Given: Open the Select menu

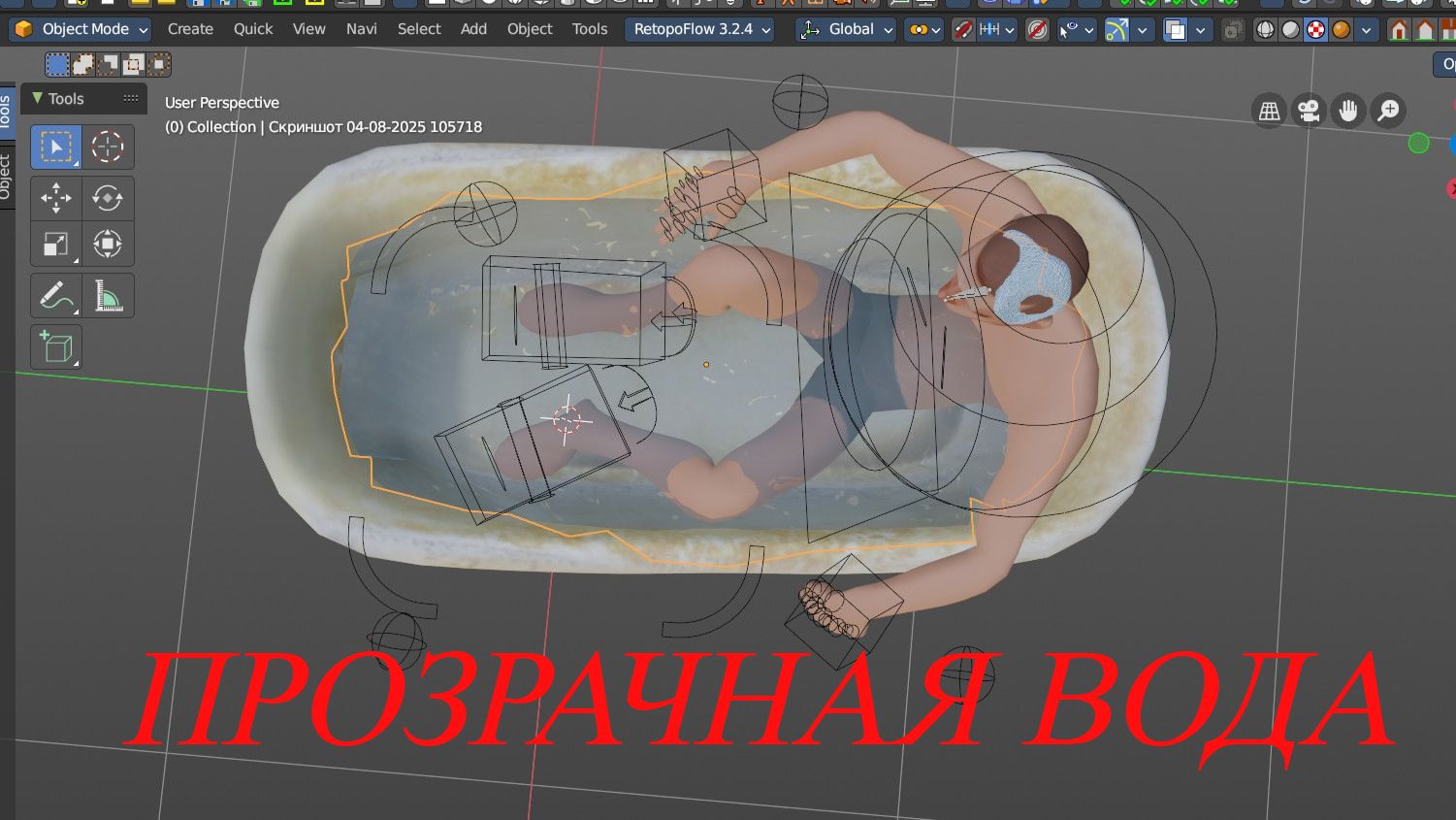Looking at the screenshot, I should coord(419,29).
